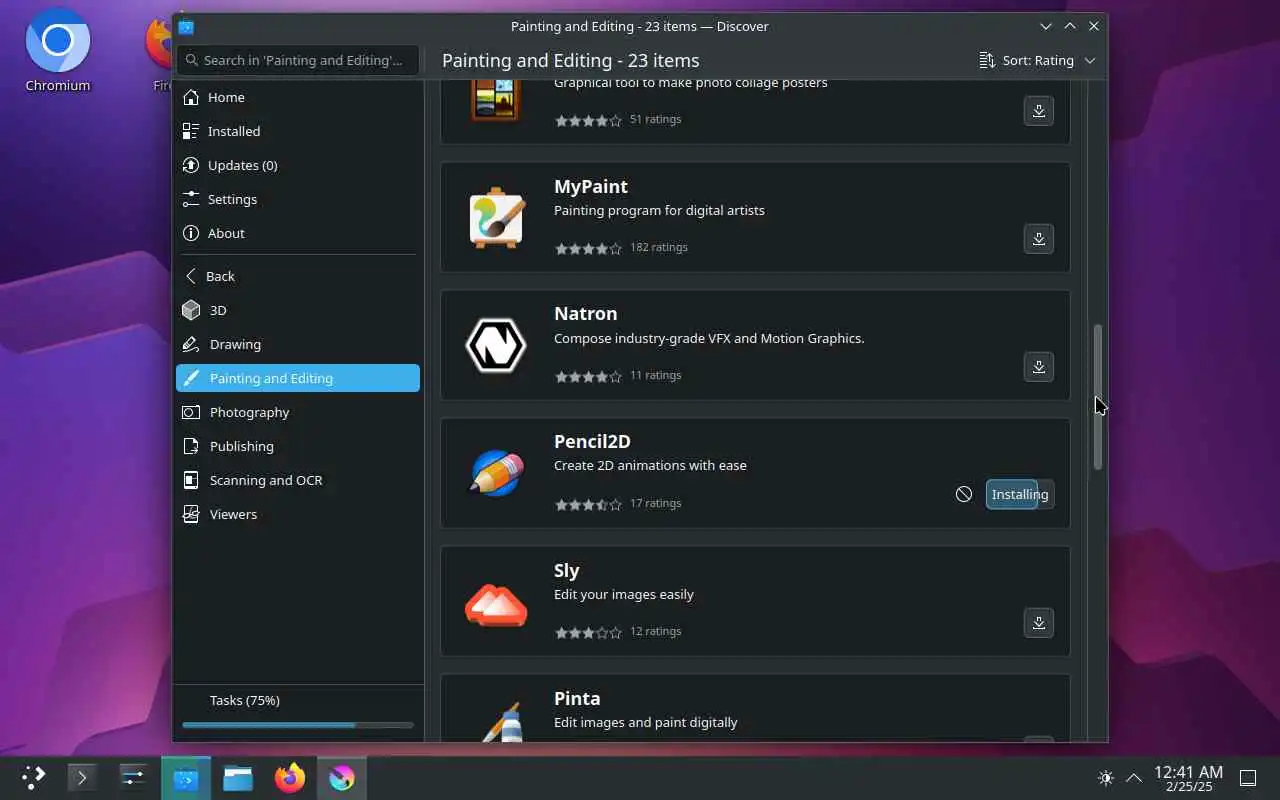Go to the Home page

pos(298,97)
